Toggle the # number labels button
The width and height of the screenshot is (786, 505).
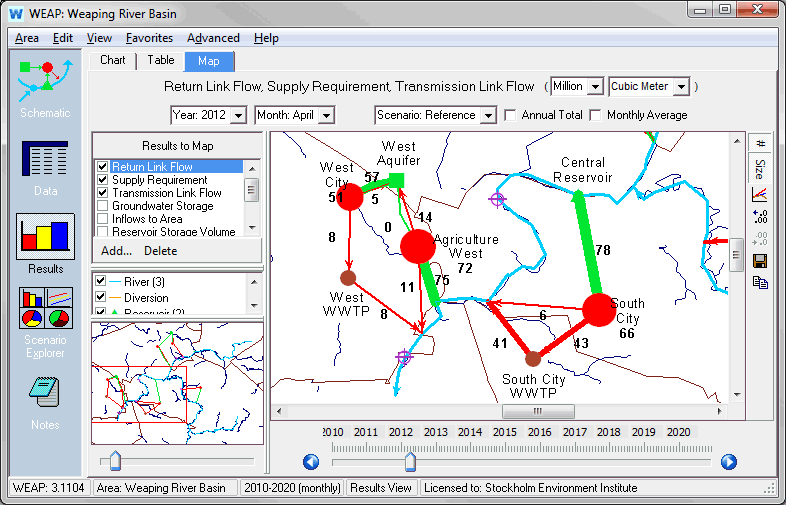coord(760,143)
